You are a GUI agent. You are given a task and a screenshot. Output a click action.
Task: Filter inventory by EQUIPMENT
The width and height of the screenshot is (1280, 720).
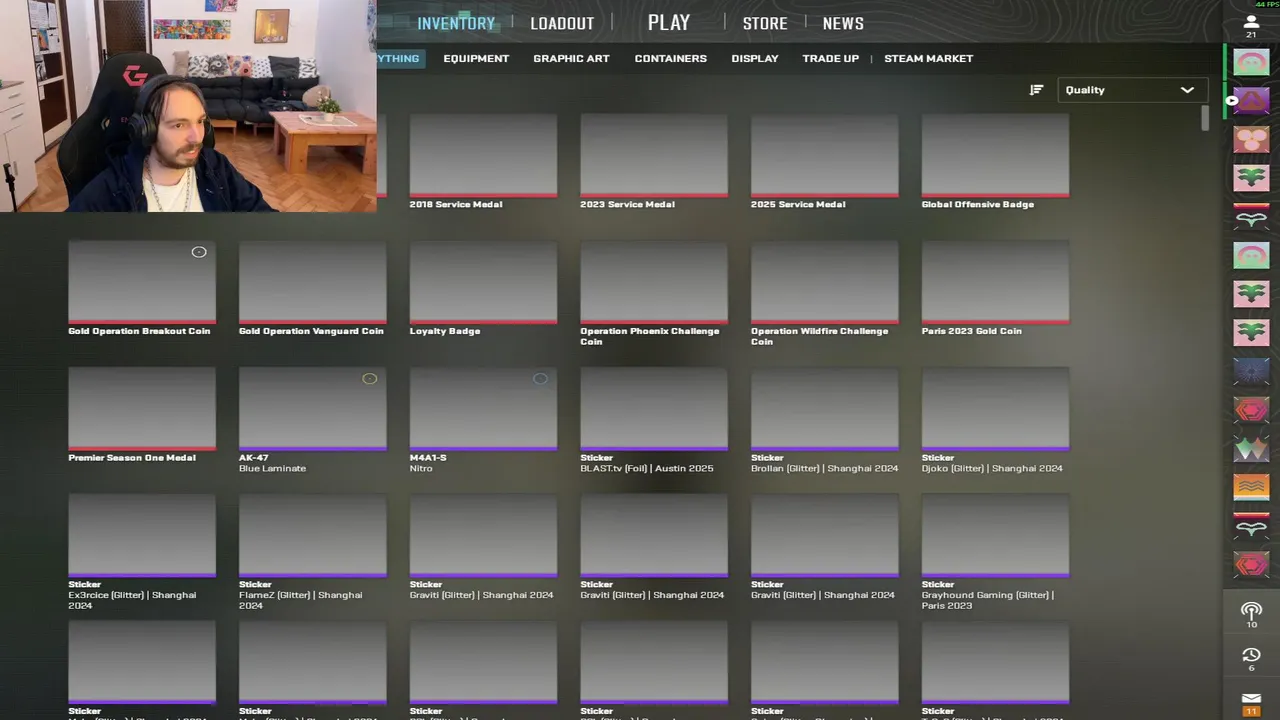click(476, 58)
